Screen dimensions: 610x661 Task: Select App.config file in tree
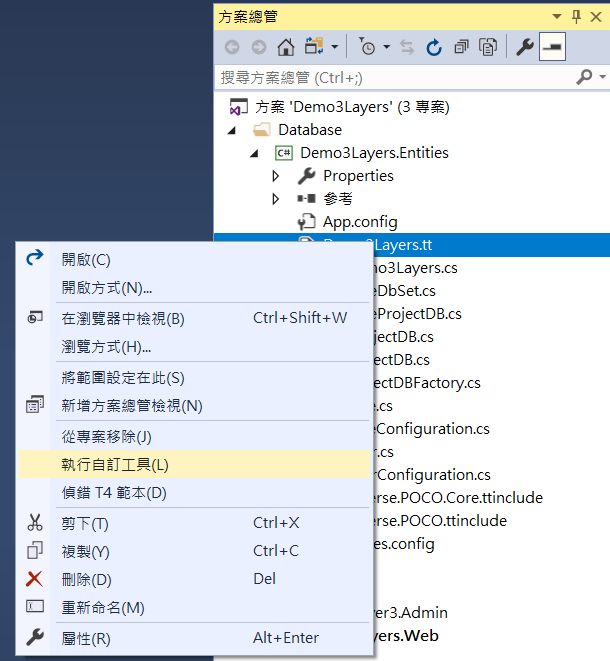(359, 221)
